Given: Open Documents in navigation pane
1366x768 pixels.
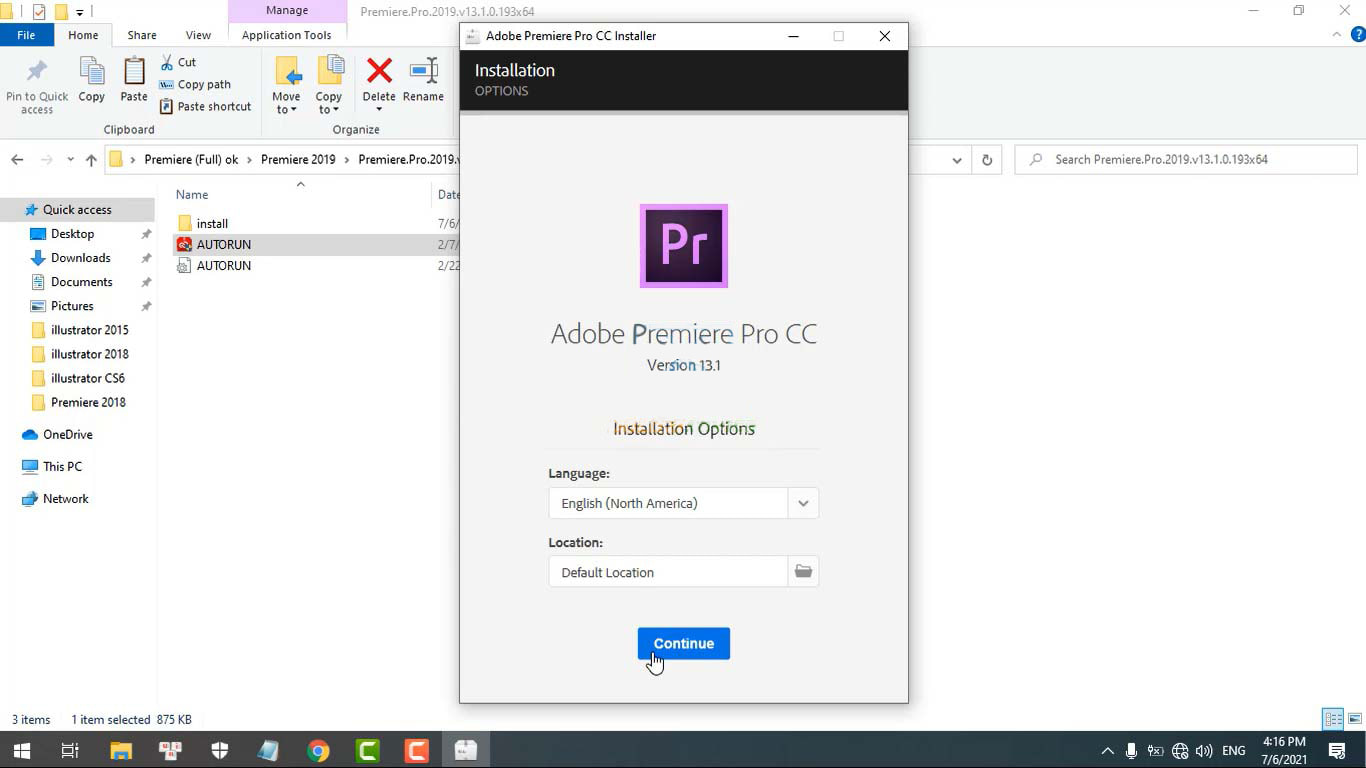Looking at the screenshot, I should pyautogui.click(x=81, y=282).
